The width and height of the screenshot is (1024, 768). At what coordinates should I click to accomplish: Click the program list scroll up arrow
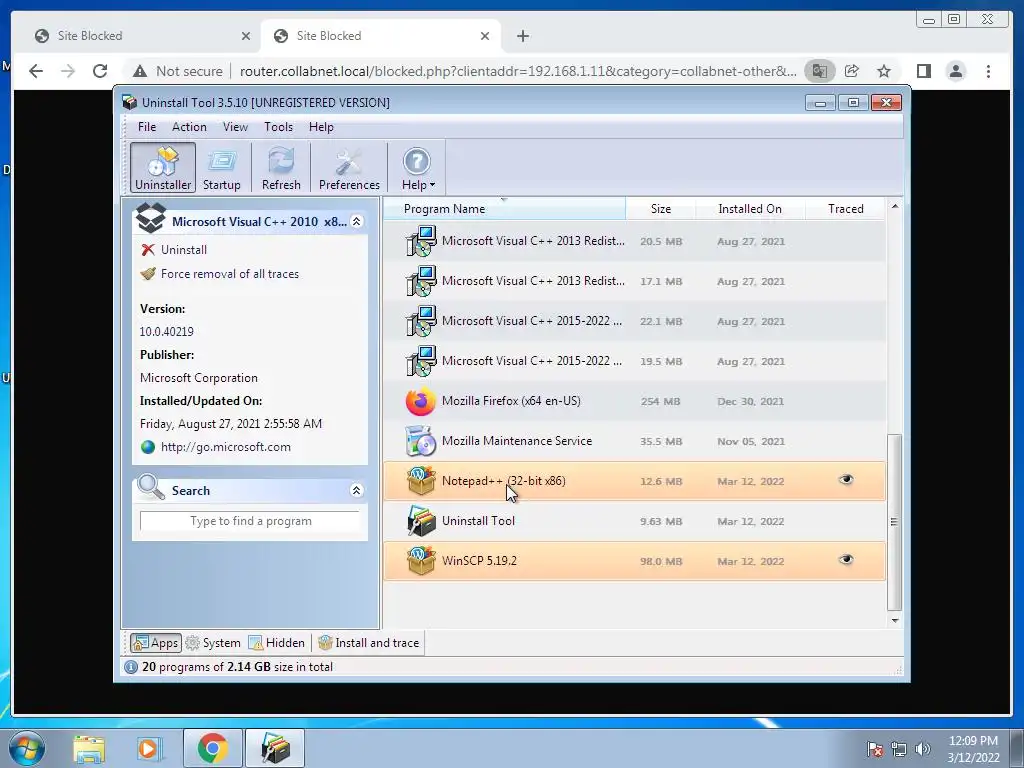pos(895,206)
